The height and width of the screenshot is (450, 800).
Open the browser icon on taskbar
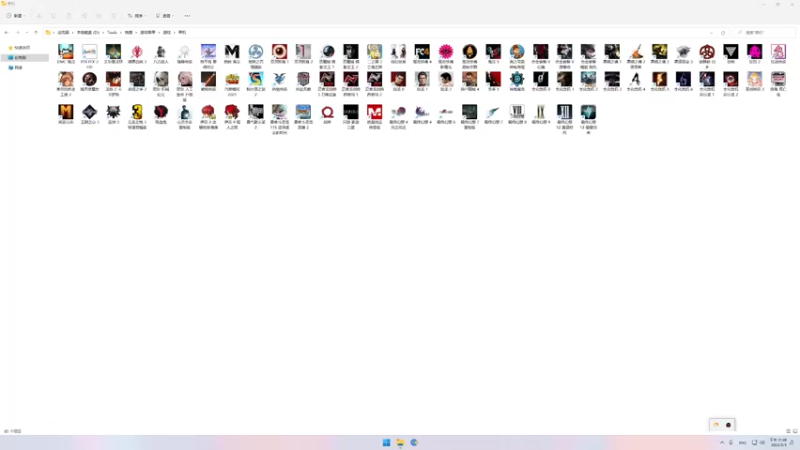point(414,442)
